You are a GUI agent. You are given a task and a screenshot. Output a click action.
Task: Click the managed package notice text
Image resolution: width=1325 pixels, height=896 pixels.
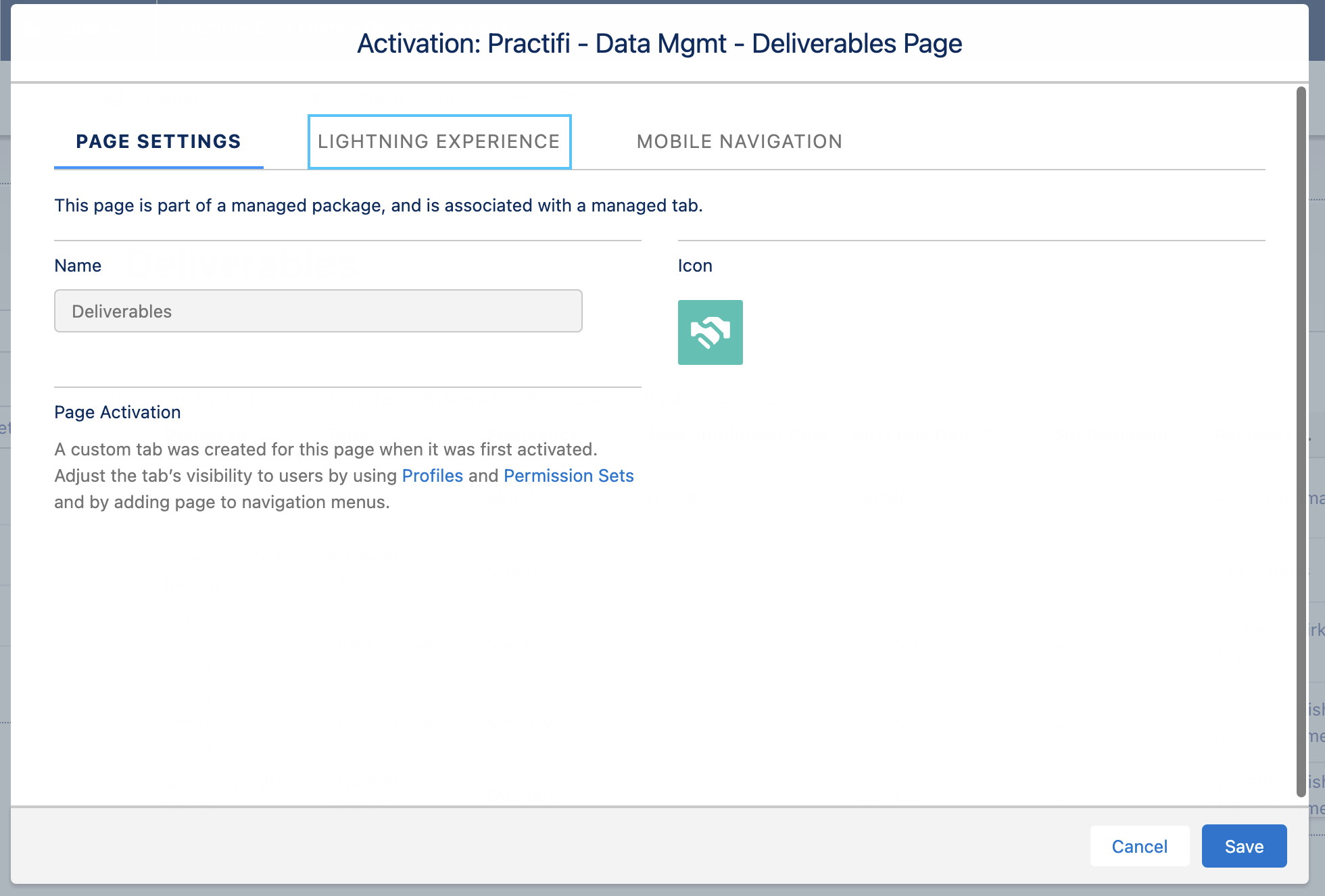coord(379,205)
